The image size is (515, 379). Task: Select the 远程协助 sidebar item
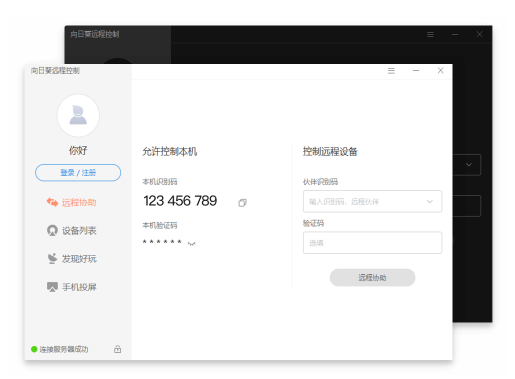pyautogui.click(x=71, y=202)
